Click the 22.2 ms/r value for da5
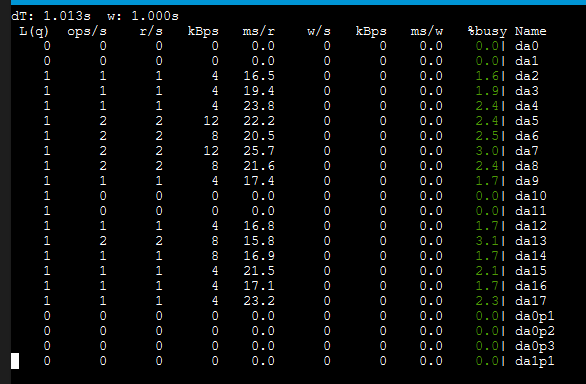 [x=259, y=121]
